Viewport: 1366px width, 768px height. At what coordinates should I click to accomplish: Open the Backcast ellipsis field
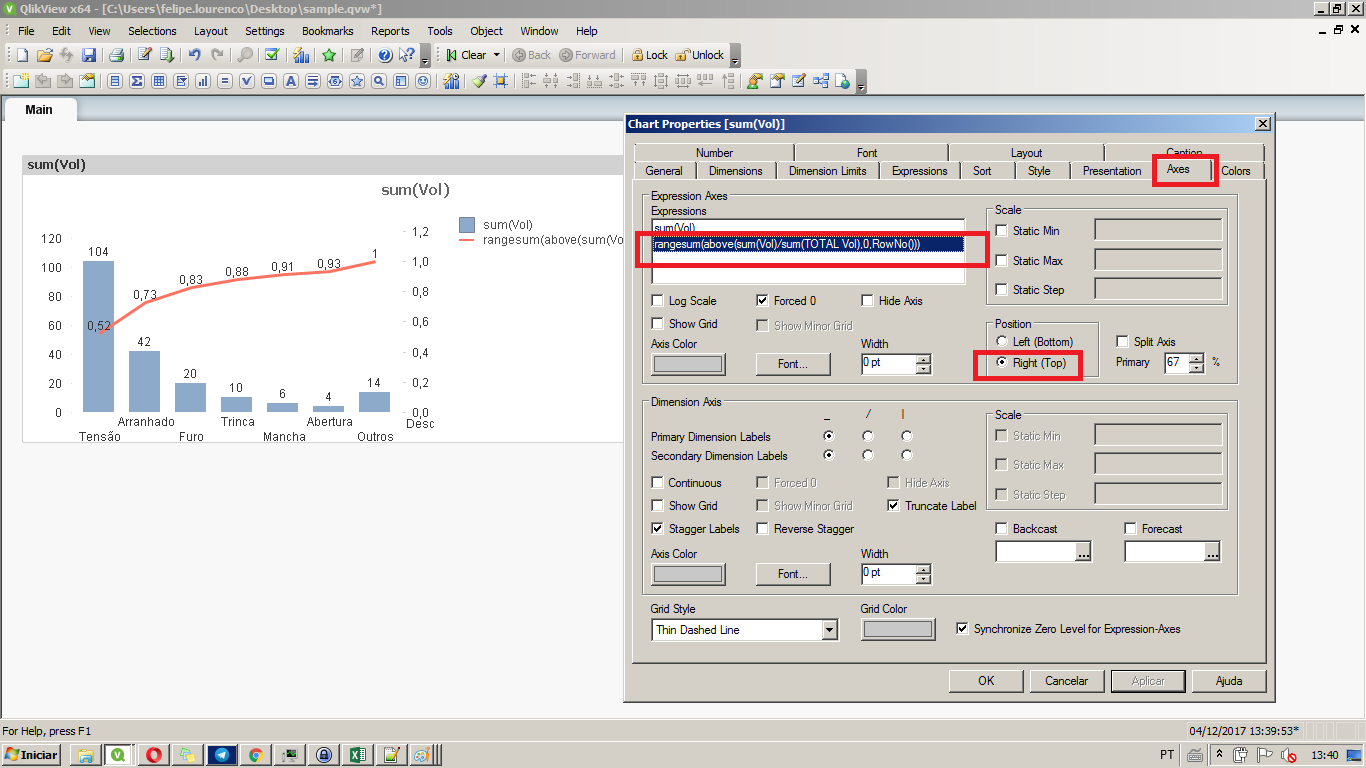[1082, 552]
